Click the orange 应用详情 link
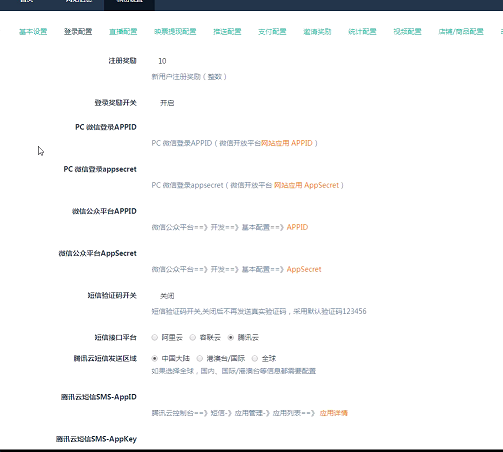The image size is (503, 452). (x=334, y=413)
